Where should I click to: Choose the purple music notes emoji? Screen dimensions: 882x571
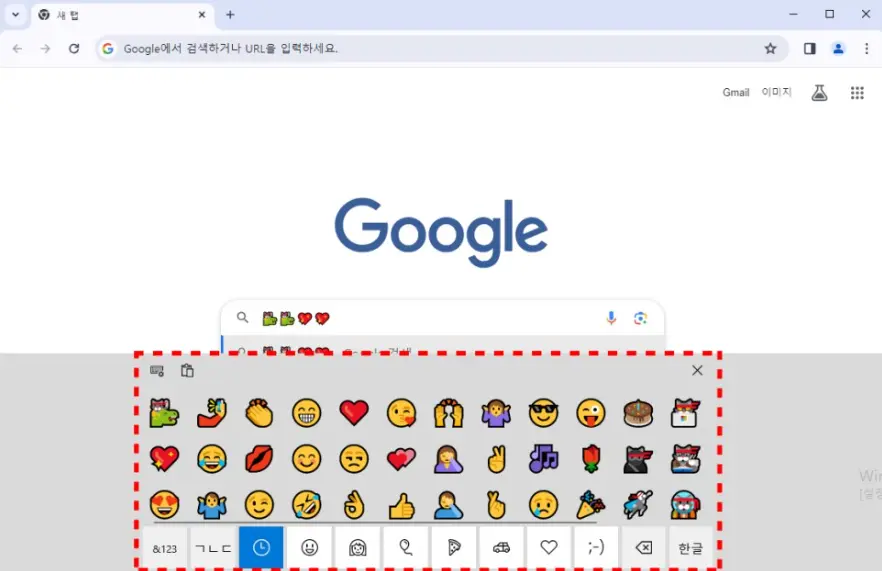(x=543, y=459)
